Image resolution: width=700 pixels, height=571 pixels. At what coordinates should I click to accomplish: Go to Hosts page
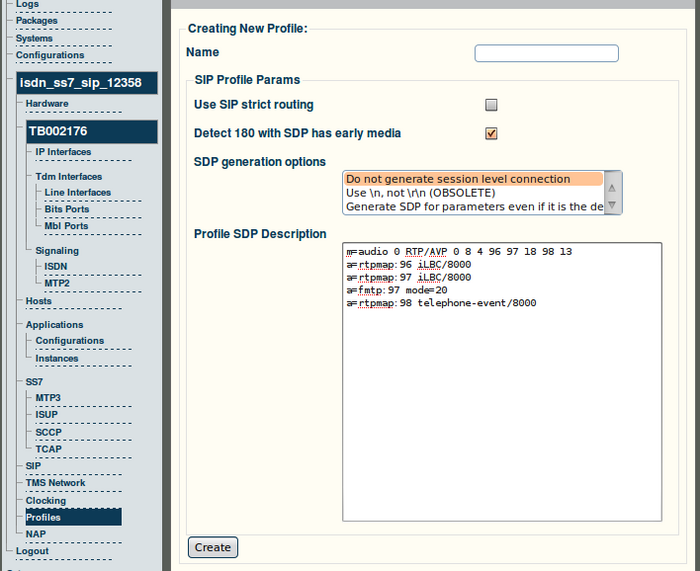click(38, 301)
